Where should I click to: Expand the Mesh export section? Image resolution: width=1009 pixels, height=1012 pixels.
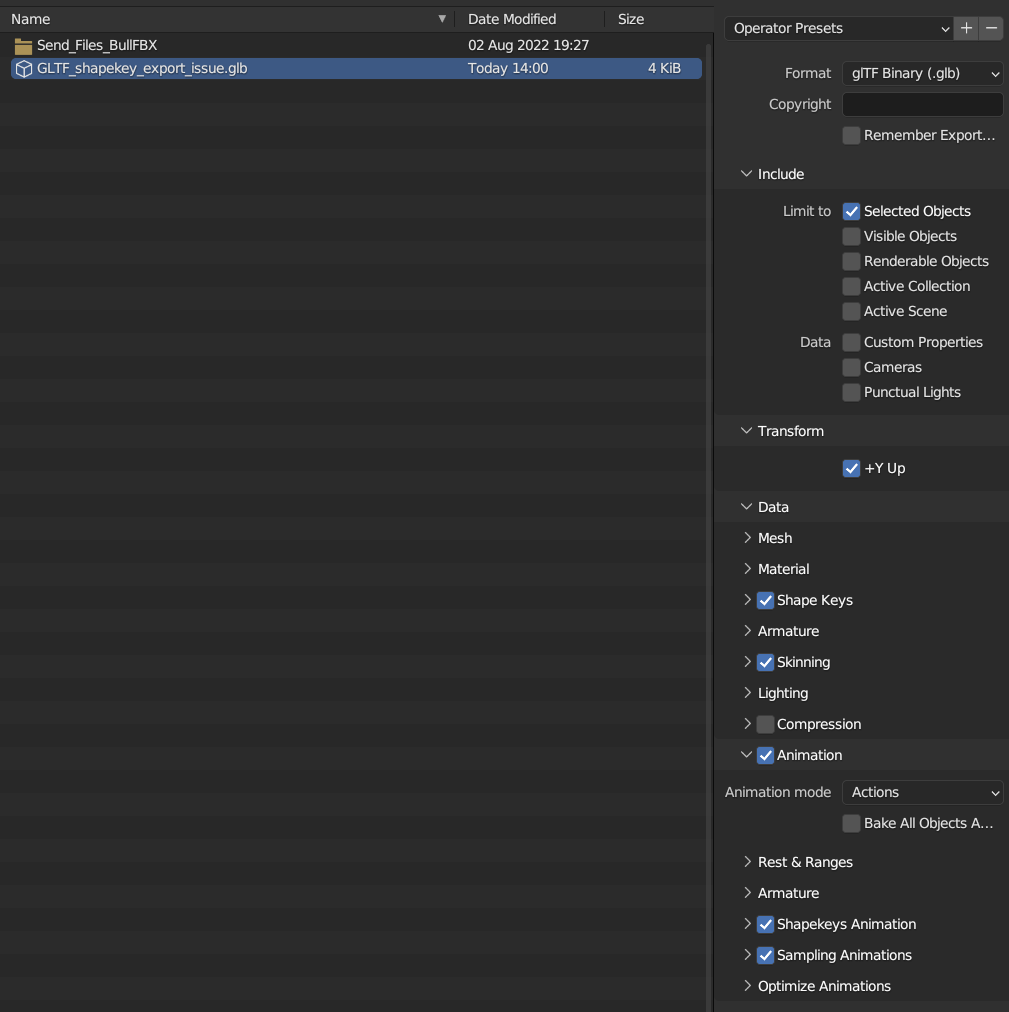[x=747, y=538]
